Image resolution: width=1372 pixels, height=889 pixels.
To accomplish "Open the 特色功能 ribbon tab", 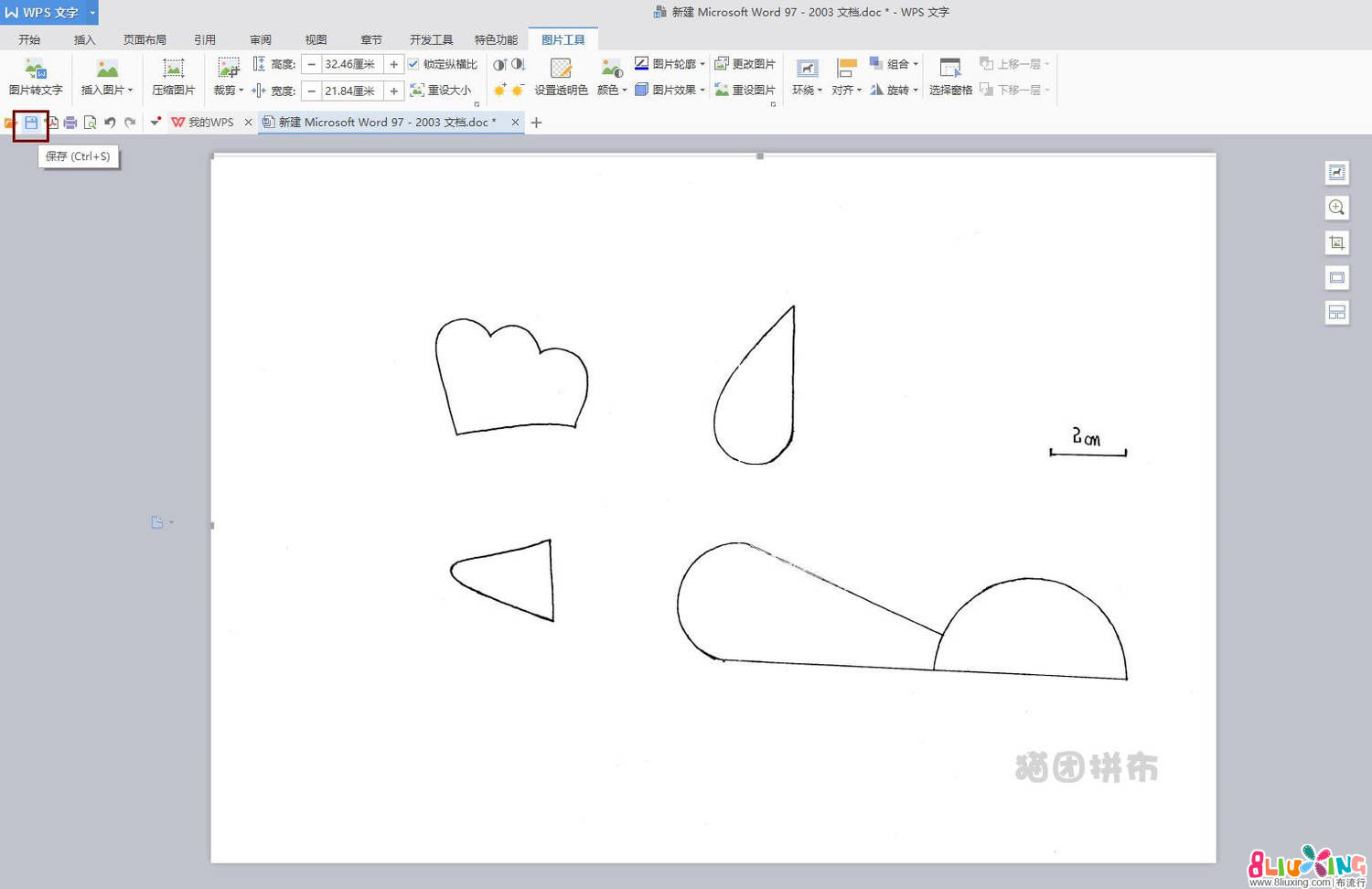I will [496, 39].
